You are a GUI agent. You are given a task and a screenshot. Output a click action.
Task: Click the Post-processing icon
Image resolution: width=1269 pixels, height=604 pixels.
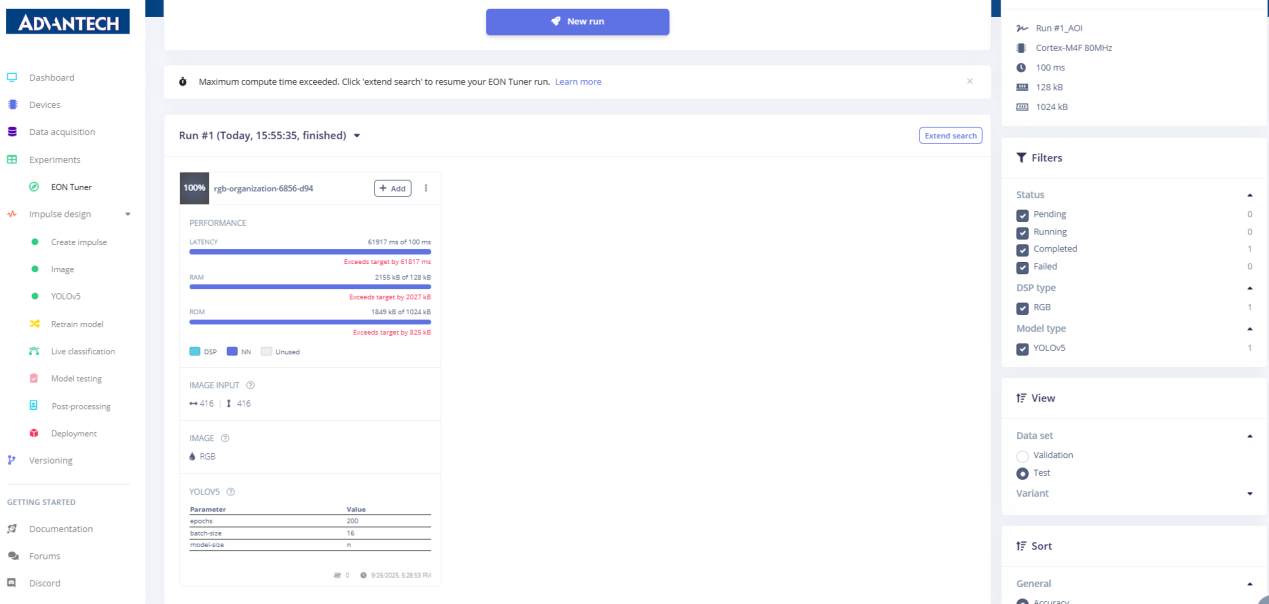(34, 406)
